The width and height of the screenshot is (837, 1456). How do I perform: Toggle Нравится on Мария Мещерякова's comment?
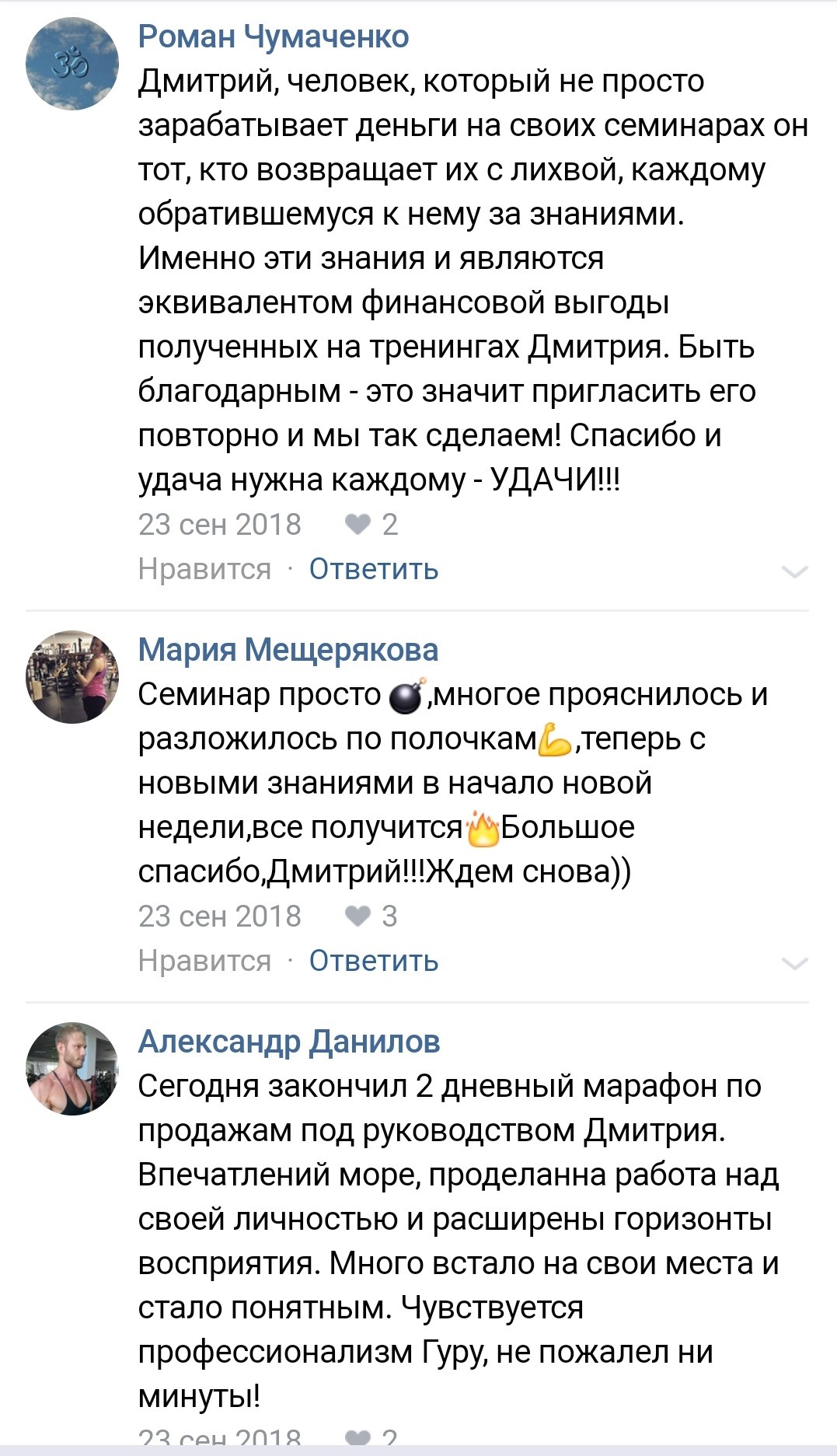pos(204,962)
